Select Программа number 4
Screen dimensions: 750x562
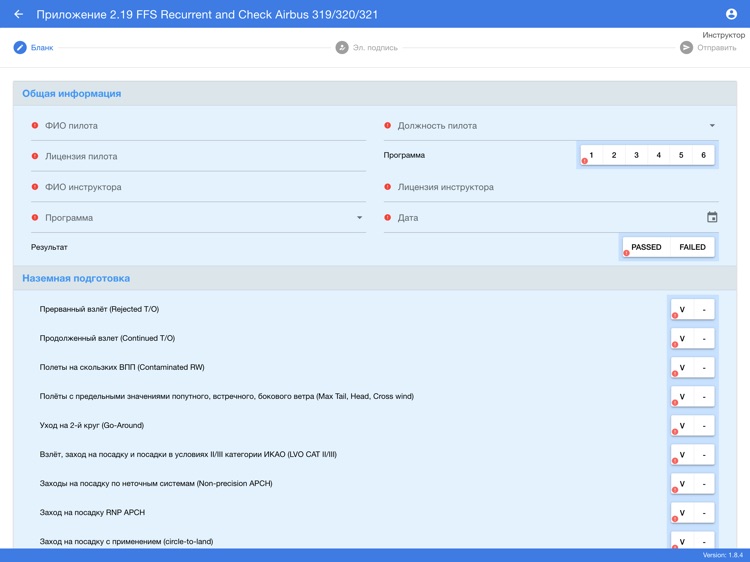point(659,155)
